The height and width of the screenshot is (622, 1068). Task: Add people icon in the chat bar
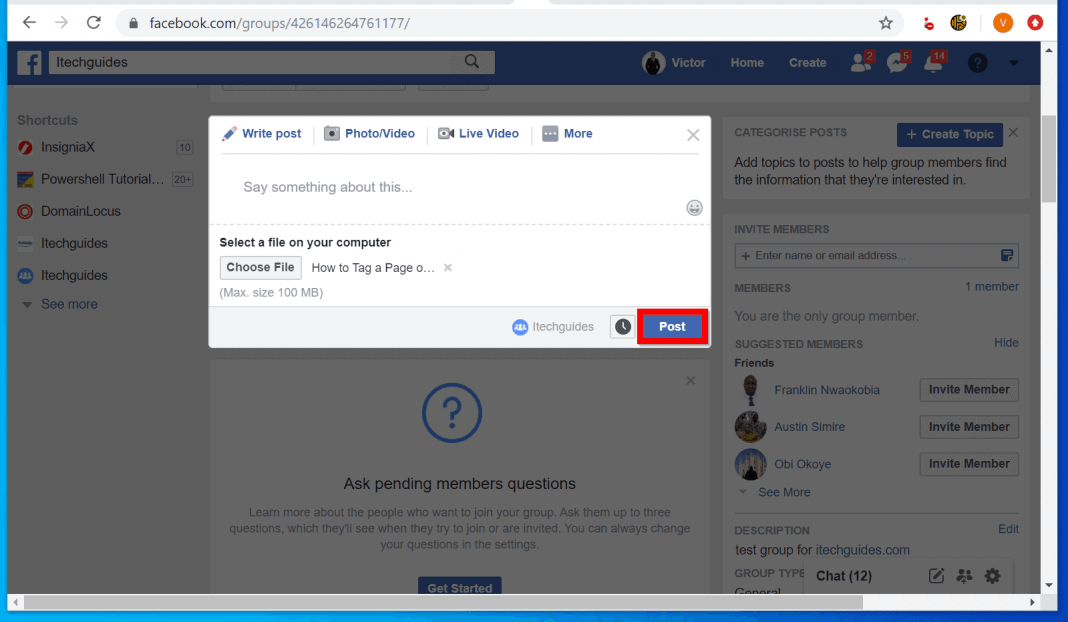coord(964,576)
